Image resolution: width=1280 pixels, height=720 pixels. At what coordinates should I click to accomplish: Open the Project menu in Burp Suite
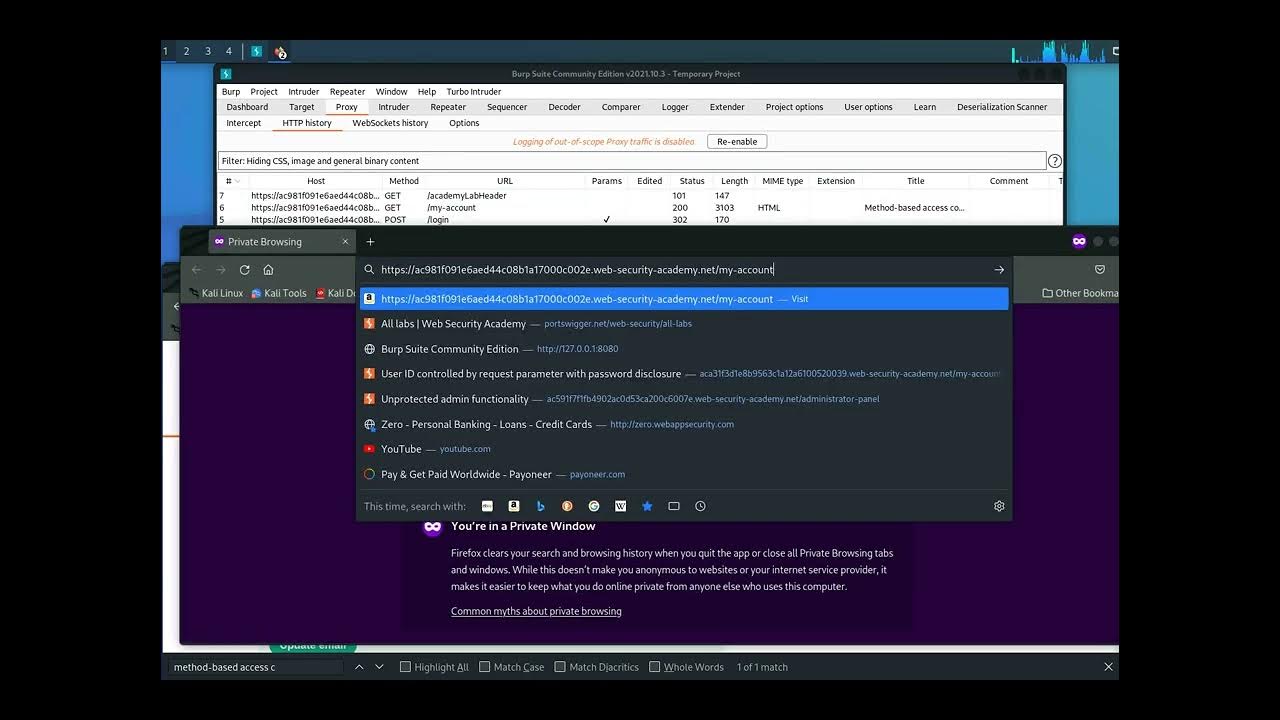pos(264,91)
